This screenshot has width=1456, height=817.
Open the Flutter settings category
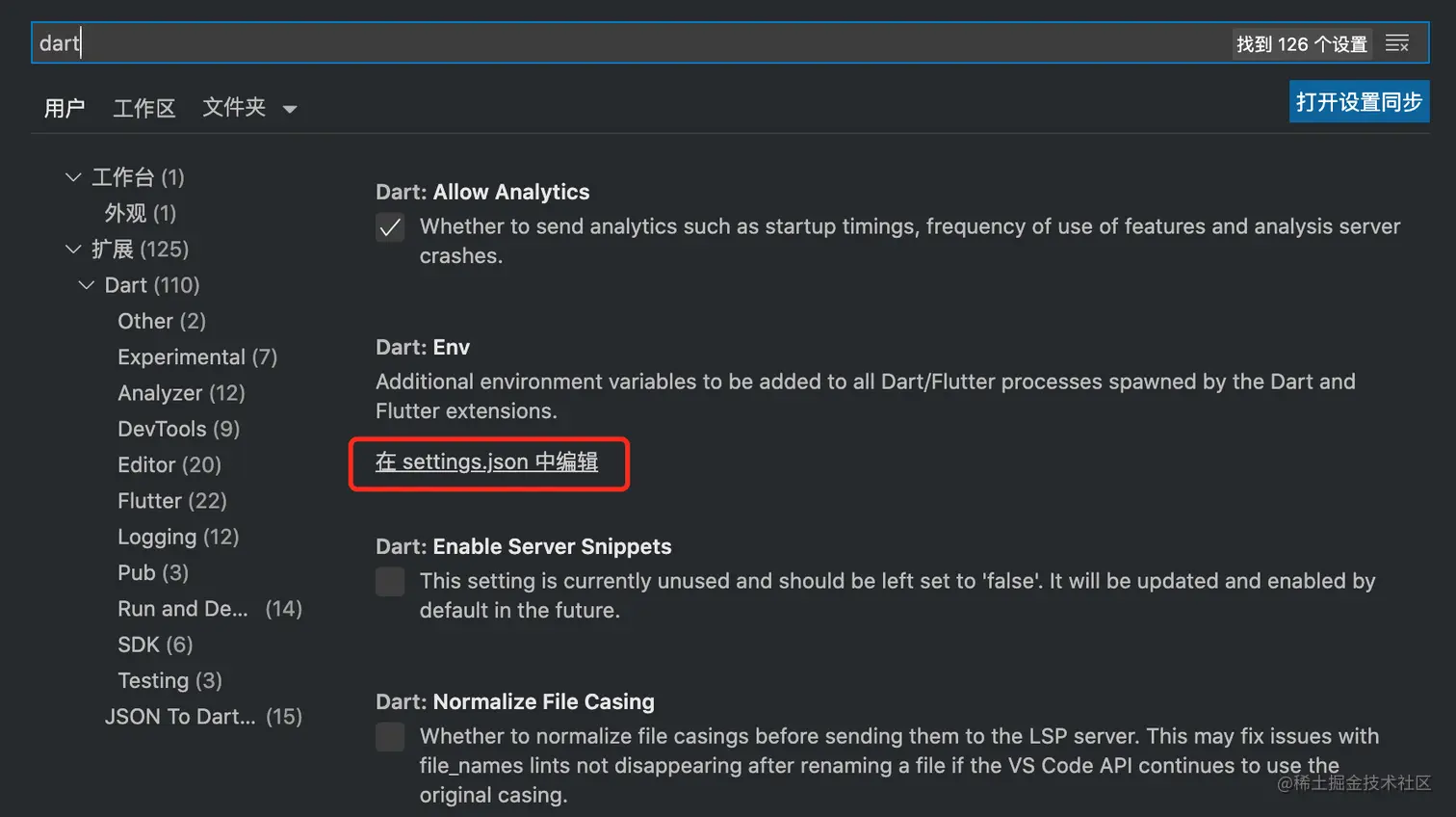tap(171, 501)
